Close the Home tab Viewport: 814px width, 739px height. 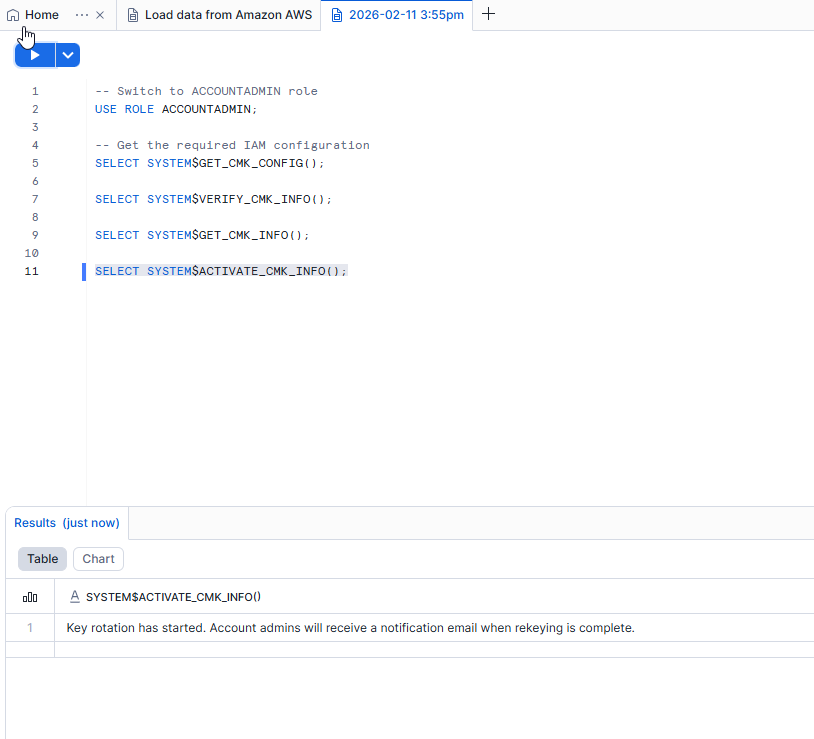[x=100, y=15]
